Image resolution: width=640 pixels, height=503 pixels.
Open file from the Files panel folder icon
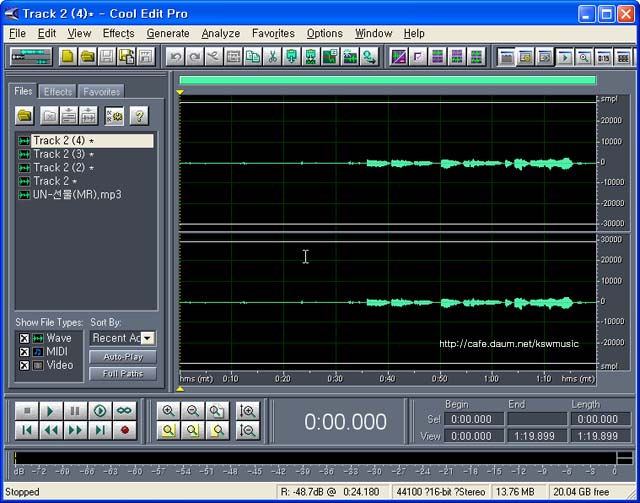[24, 116]
